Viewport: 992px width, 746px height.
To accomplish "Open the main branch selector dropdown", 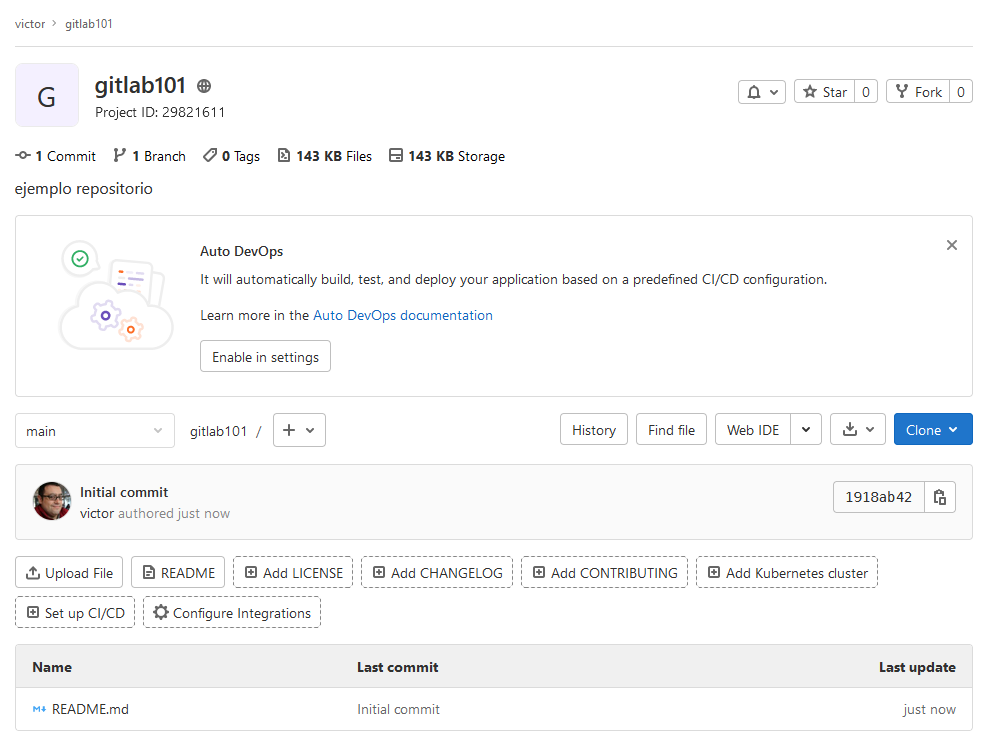I will pos(95,431).
